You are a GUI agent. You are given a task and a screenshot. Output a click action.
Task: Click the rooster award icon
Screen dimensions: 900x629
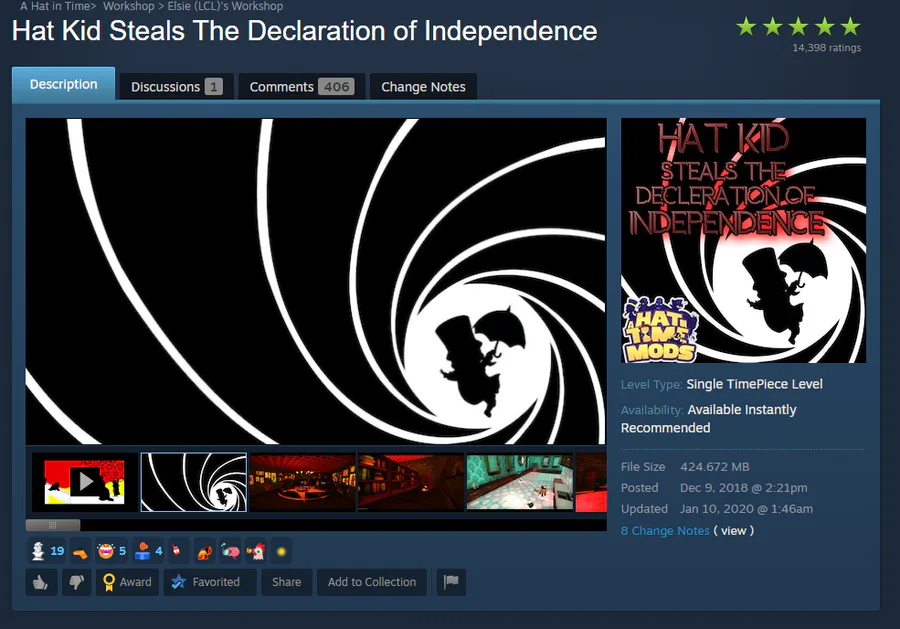click(x=255, y=552)
